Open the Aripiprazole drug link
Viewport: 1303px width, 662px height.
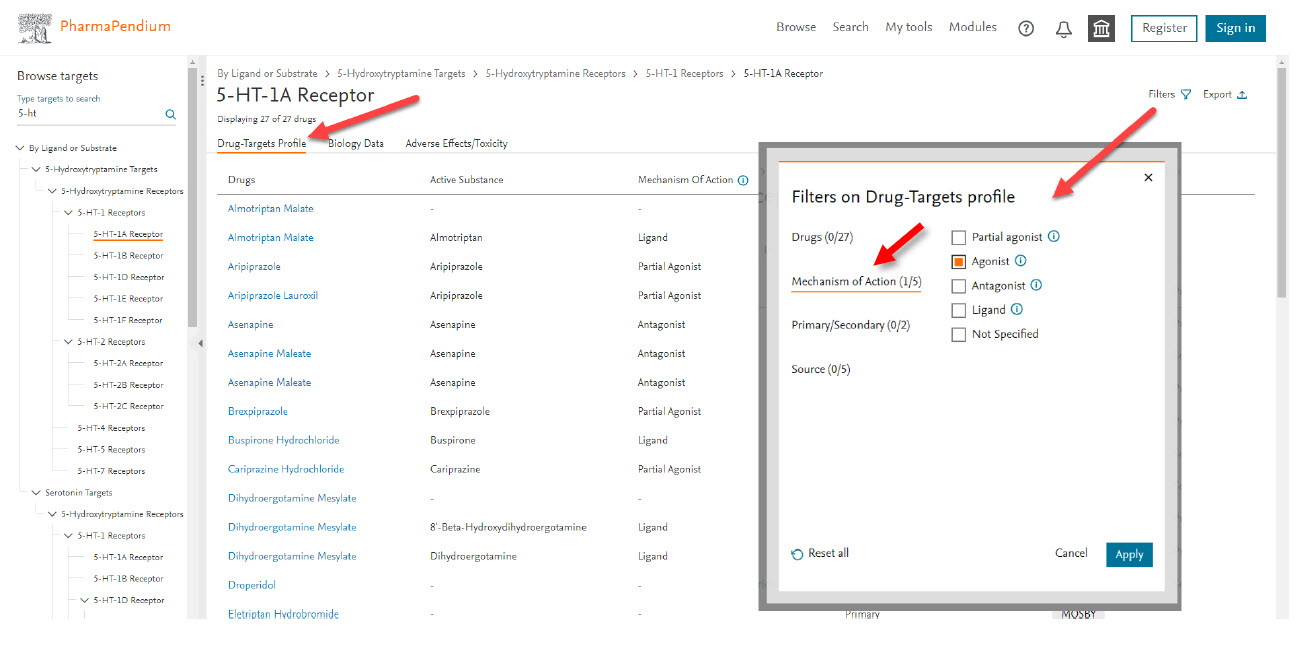click(254, 267)
